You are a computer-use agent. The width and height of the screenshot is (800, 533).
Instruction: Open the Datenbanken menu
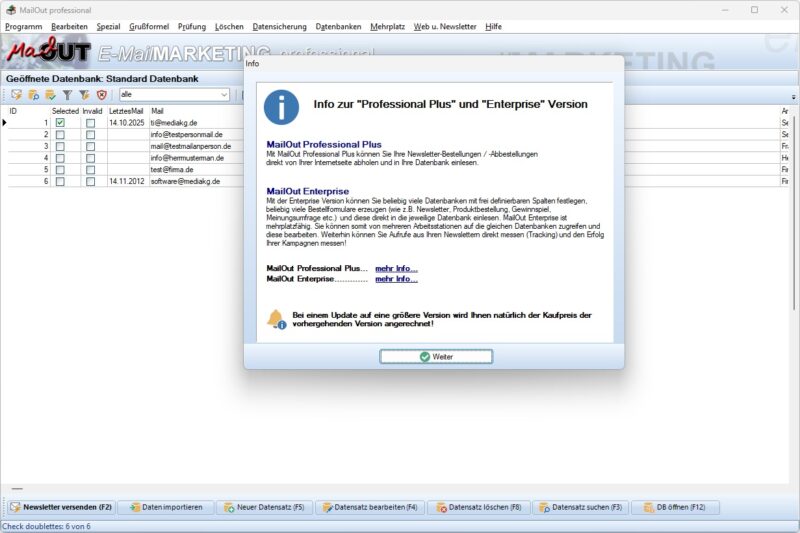tap(338, 27)
